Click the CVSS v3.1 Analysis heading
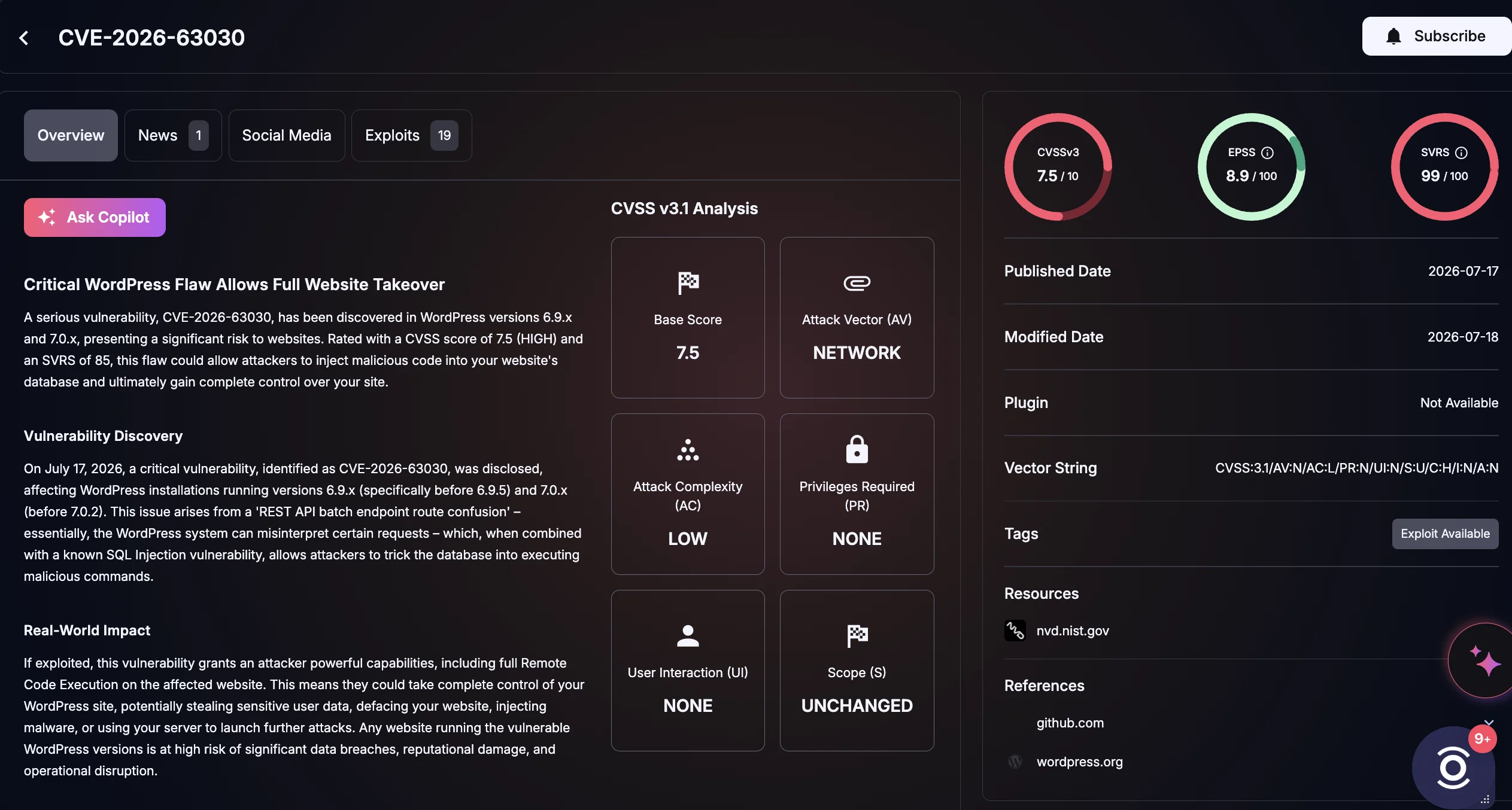1512x810 pixels. (684, 208)
